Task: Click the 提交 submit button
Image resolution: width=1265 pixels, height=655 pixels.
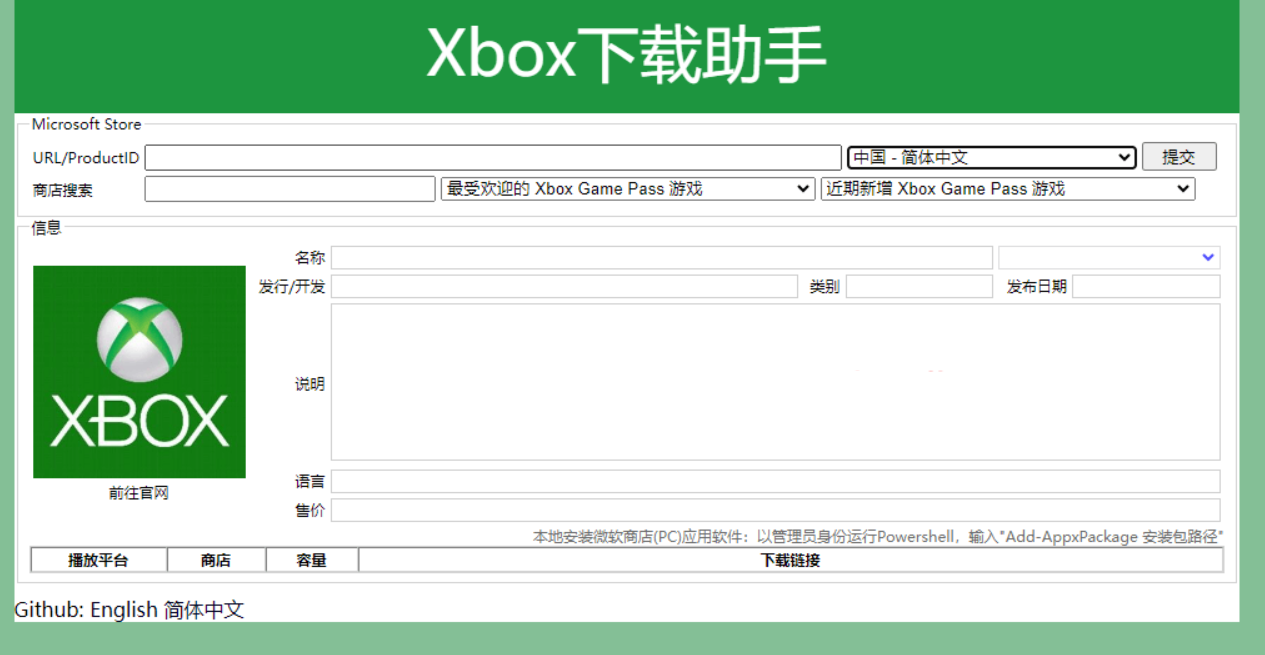Action: pos(1179,157)
